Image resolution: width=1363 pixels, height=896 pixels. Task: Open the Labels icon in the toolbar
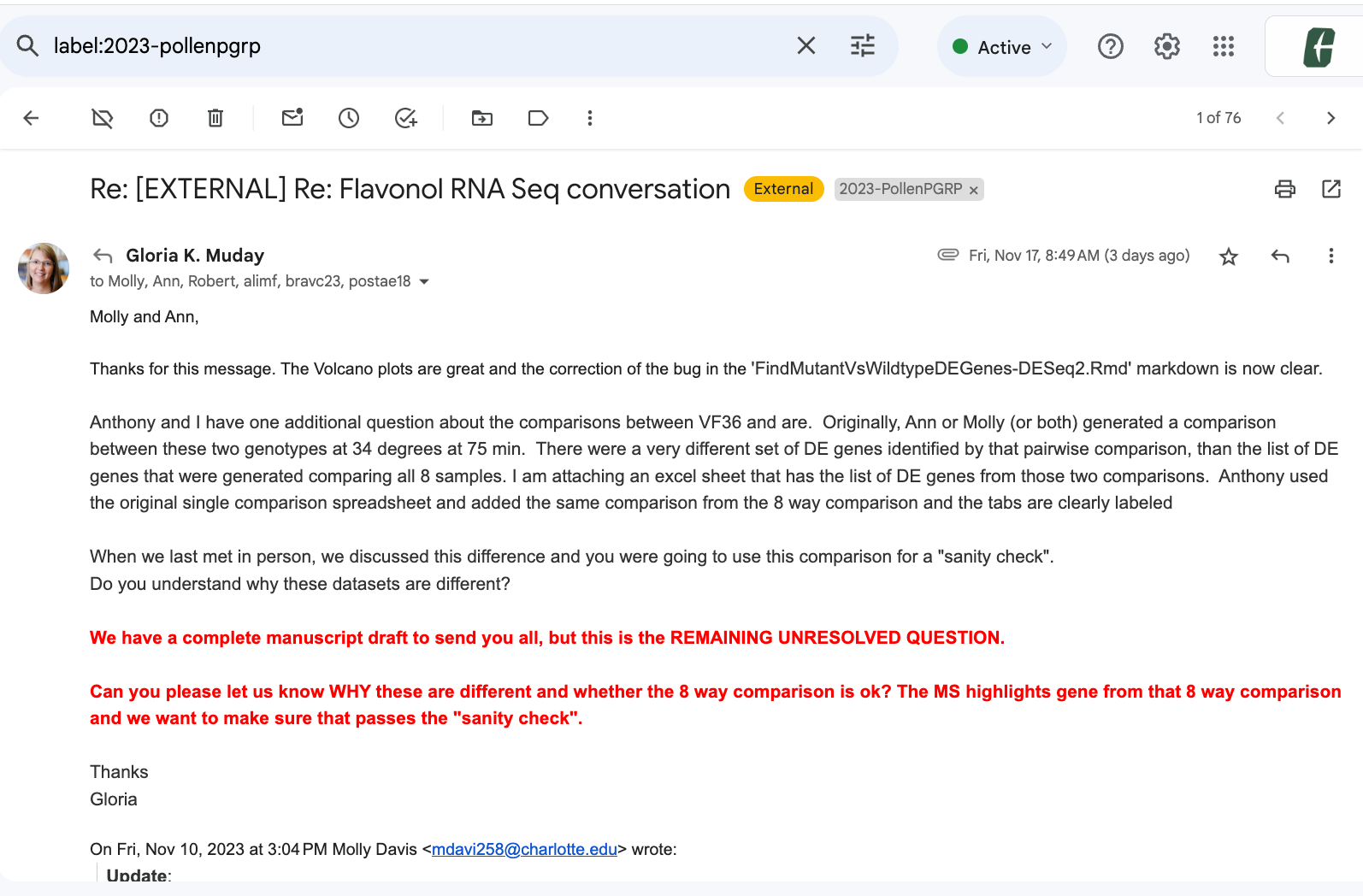tap(538, 118)
